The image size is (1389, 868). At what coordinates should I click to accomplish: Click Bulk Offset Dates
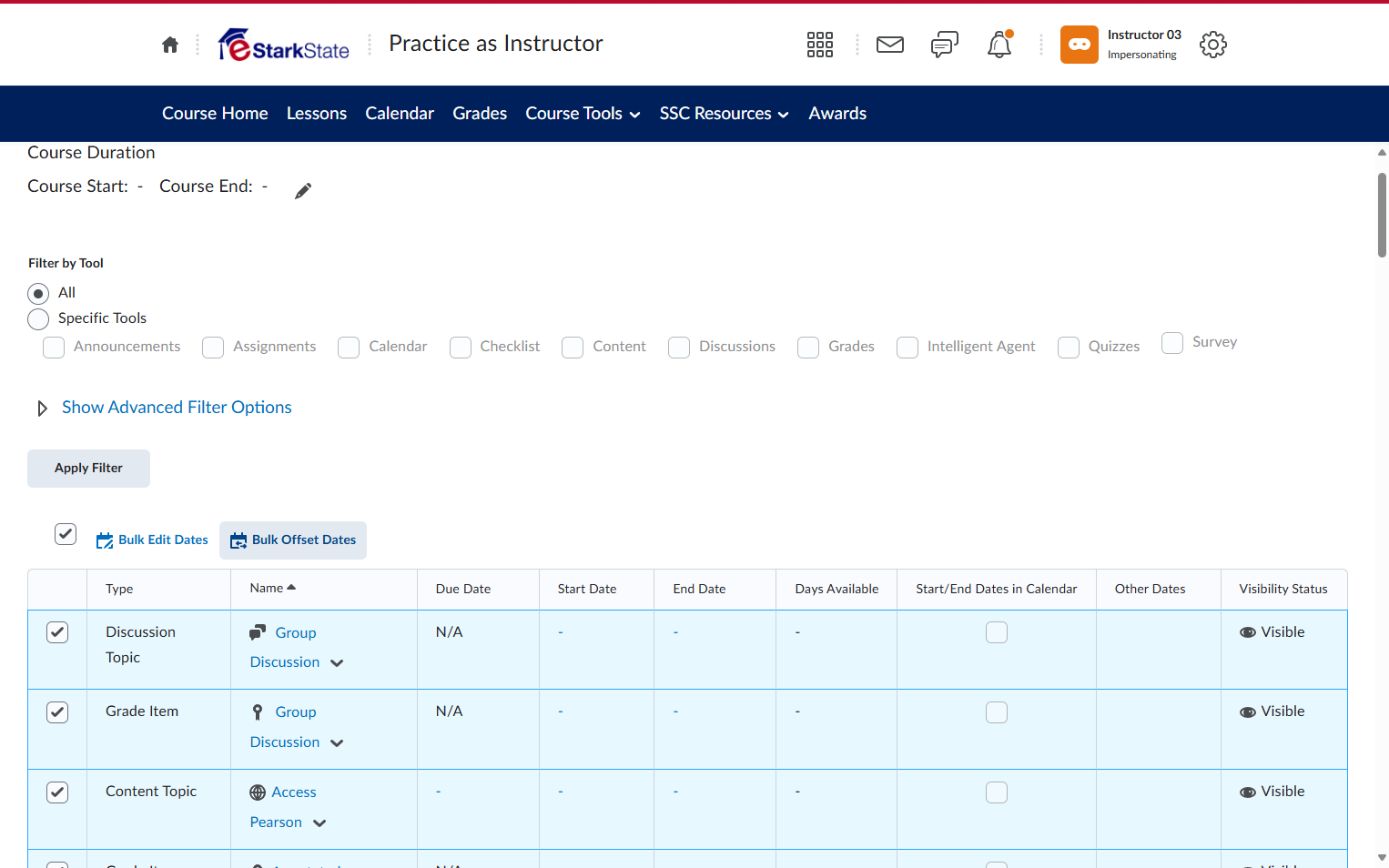[x=293, y=540]
